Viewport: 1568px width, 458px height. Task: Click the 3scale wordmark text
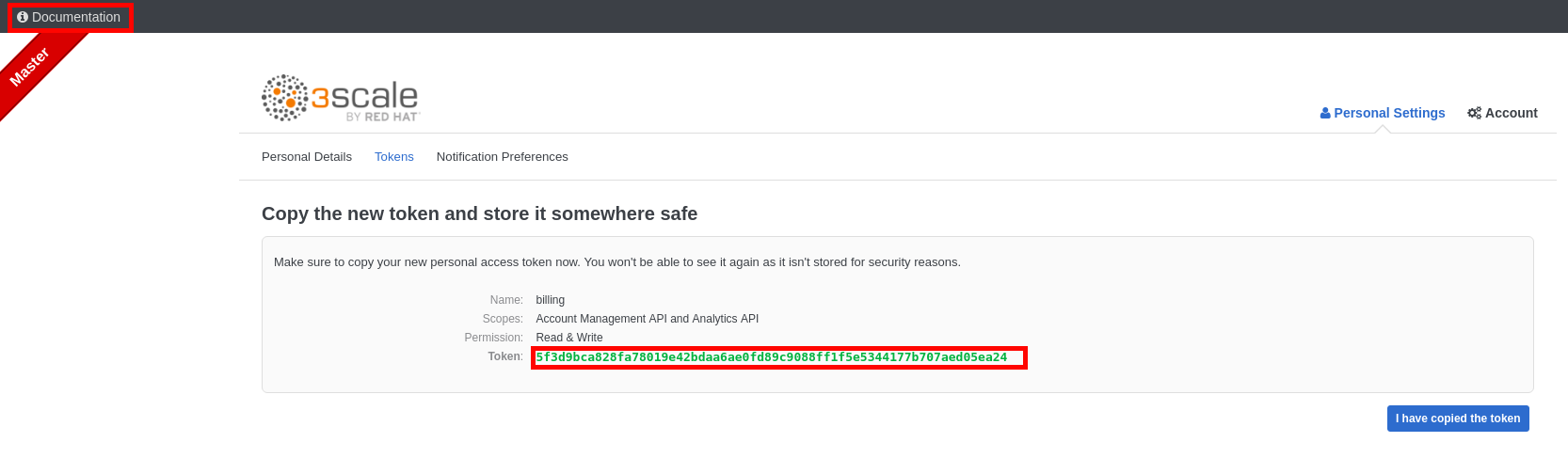coord(365,95)
